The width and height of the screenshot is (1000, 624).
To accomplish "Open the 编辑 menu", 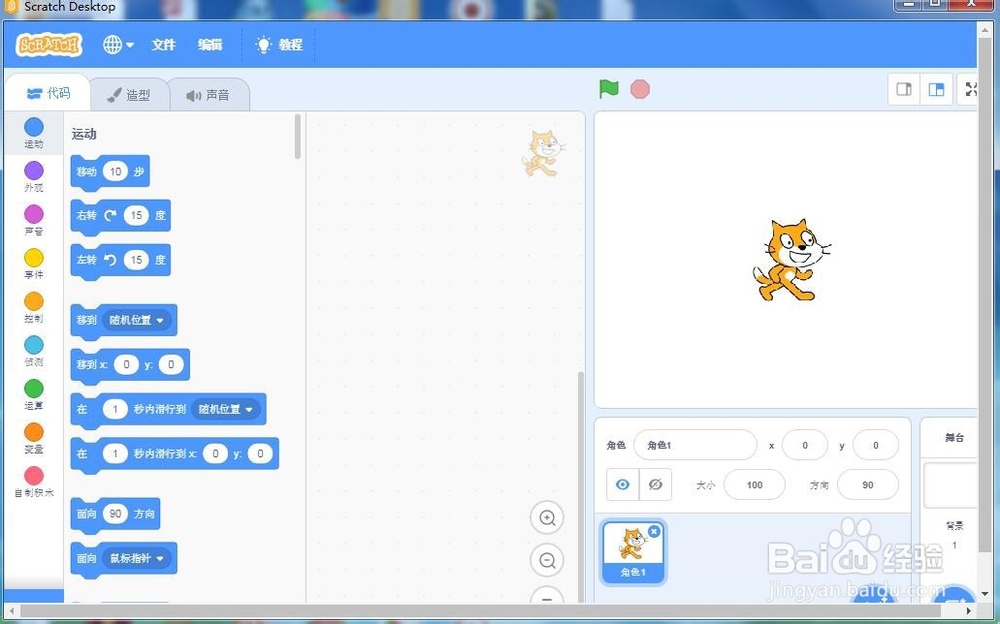I will (210, 45).
